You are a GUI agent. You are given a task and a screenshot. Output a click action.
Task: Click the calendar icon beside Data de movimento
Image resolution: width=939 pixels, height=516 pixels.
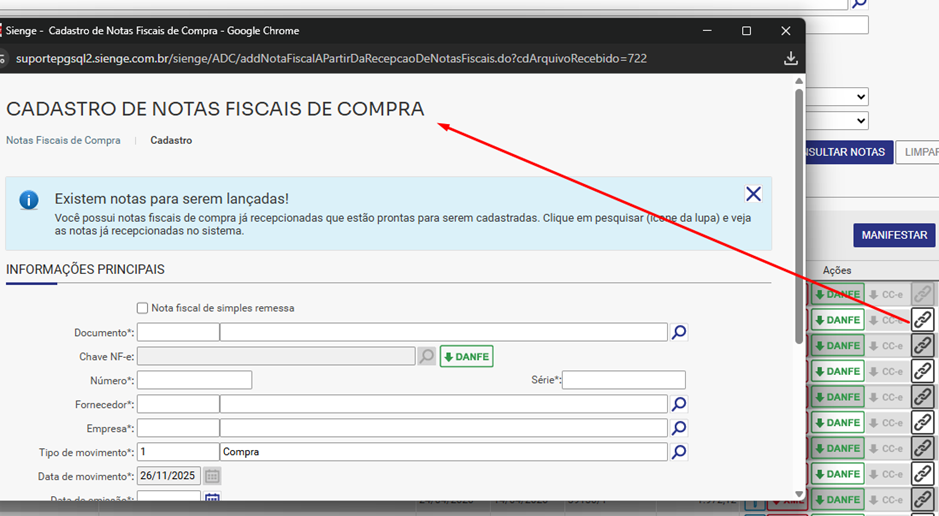pos(212,476)
